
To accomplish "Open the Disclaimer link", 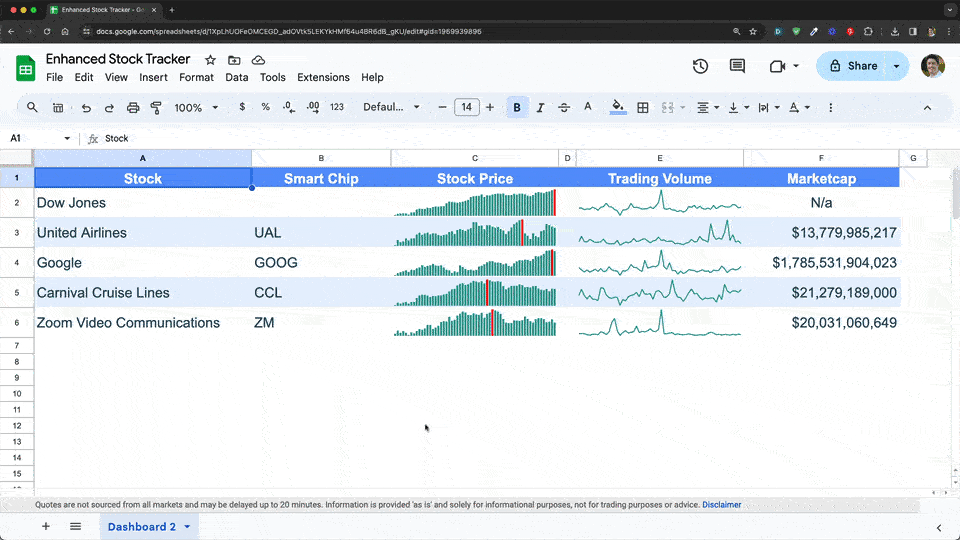I will 722,505.
